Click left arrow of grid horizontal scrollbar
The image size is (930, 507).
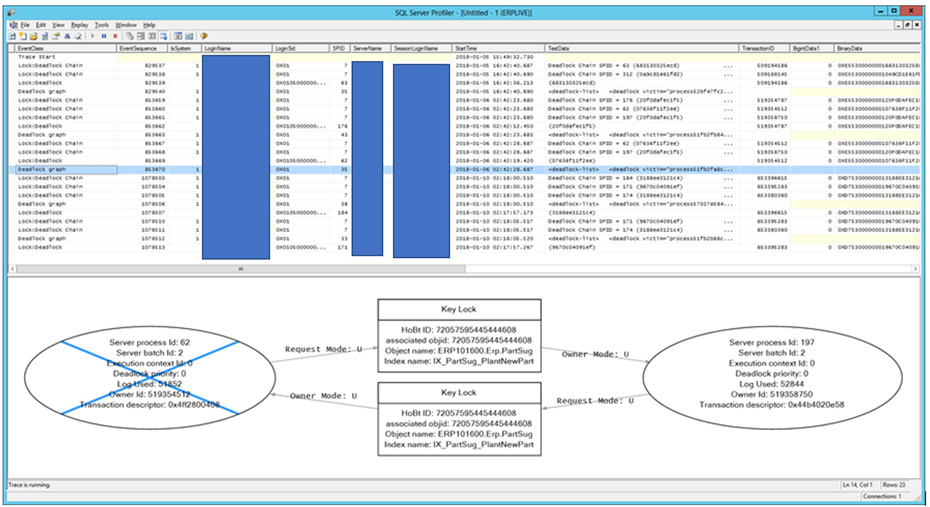12,269
